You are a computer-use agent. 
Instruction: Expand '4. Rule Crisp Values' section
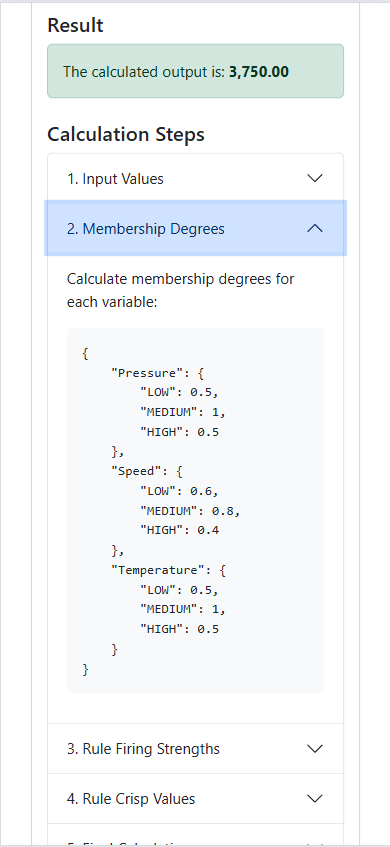click(196, 798)
